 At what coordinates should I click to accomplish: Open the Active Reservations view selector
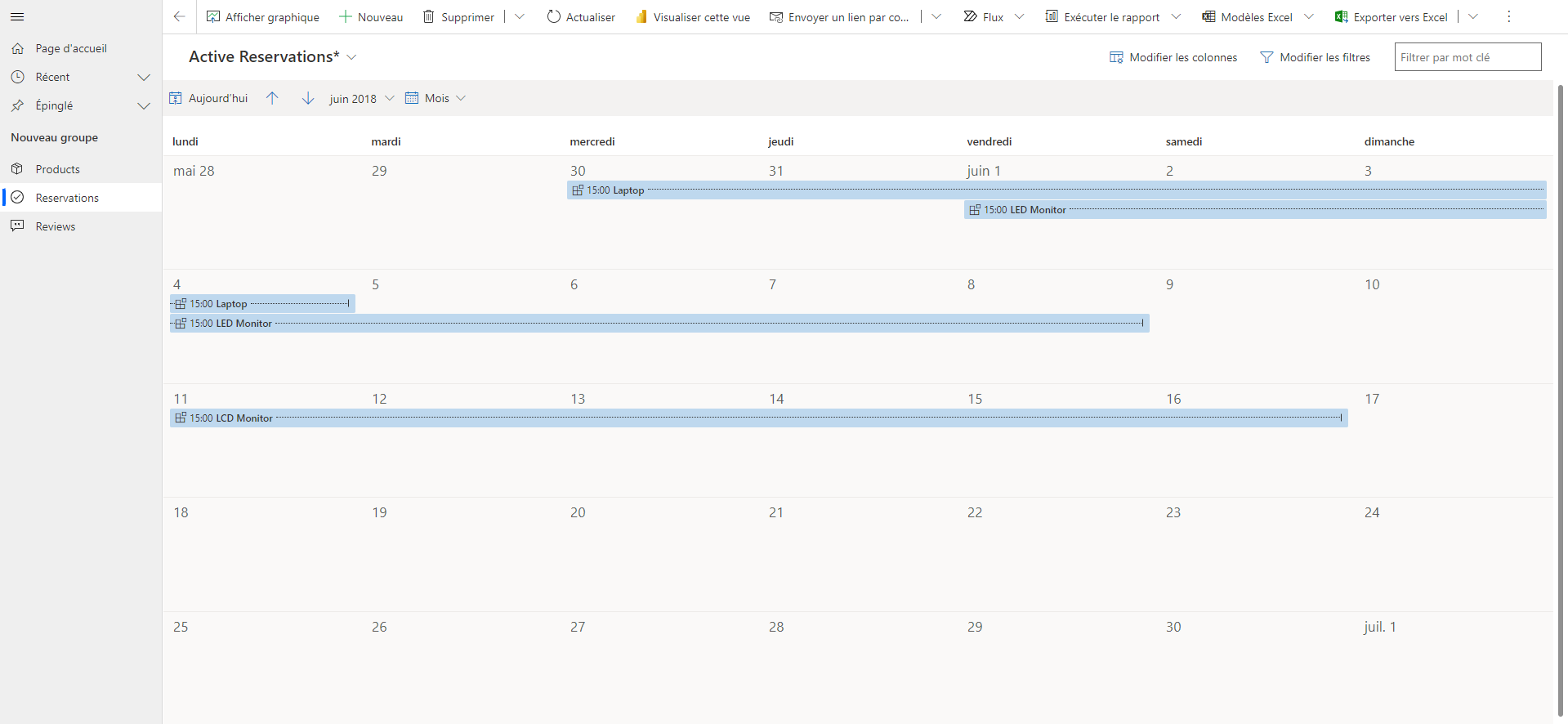pyautogui.click(x=273, y=56)
